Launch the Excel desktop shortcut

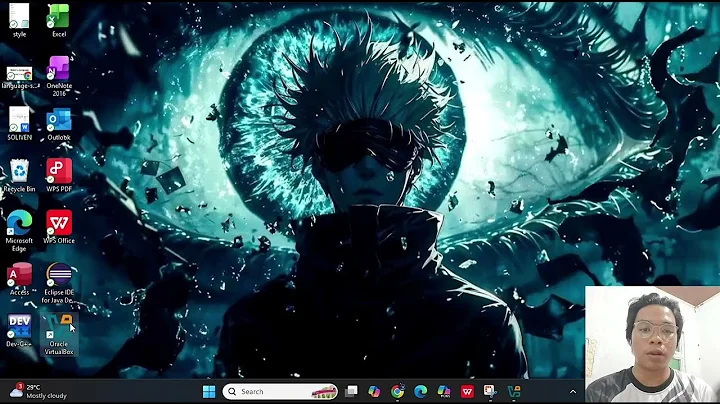(x=59, y=20)
